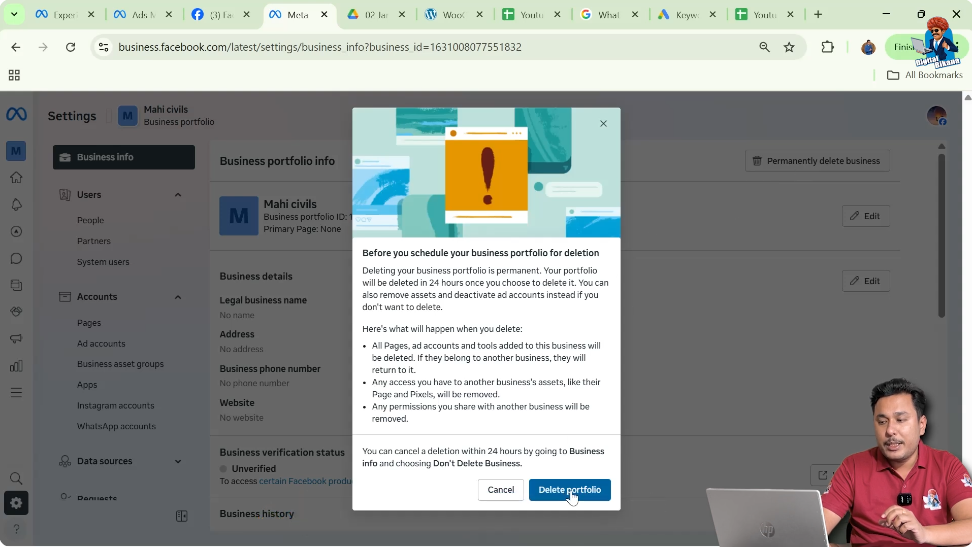This screenshot has height=548, width=972.
Task: Switch to the Google What tab
Action: click(608, 14)
